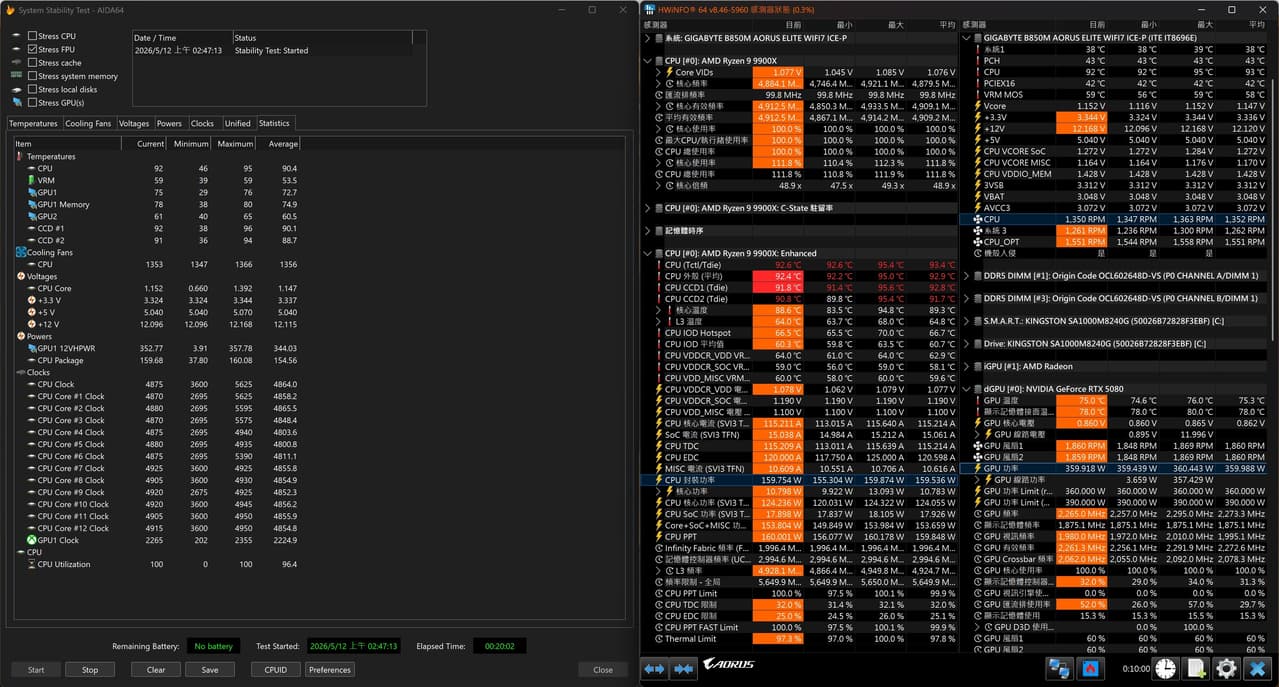This screenshot has width=1279, height=687.
Task: Click the expand columns arrows icon
Action: (654, 669)
